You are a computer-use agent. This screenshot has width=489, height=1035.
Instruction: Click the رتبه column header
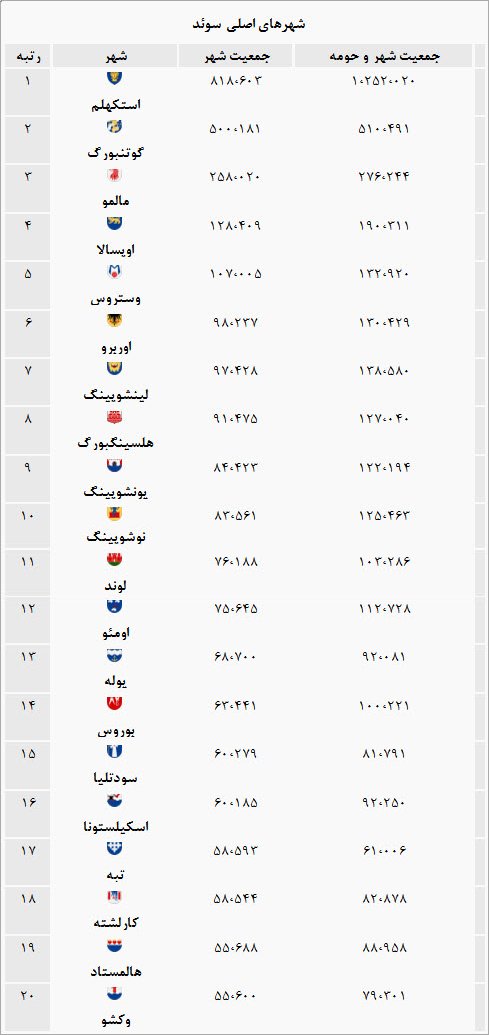(x=28, y=56)
